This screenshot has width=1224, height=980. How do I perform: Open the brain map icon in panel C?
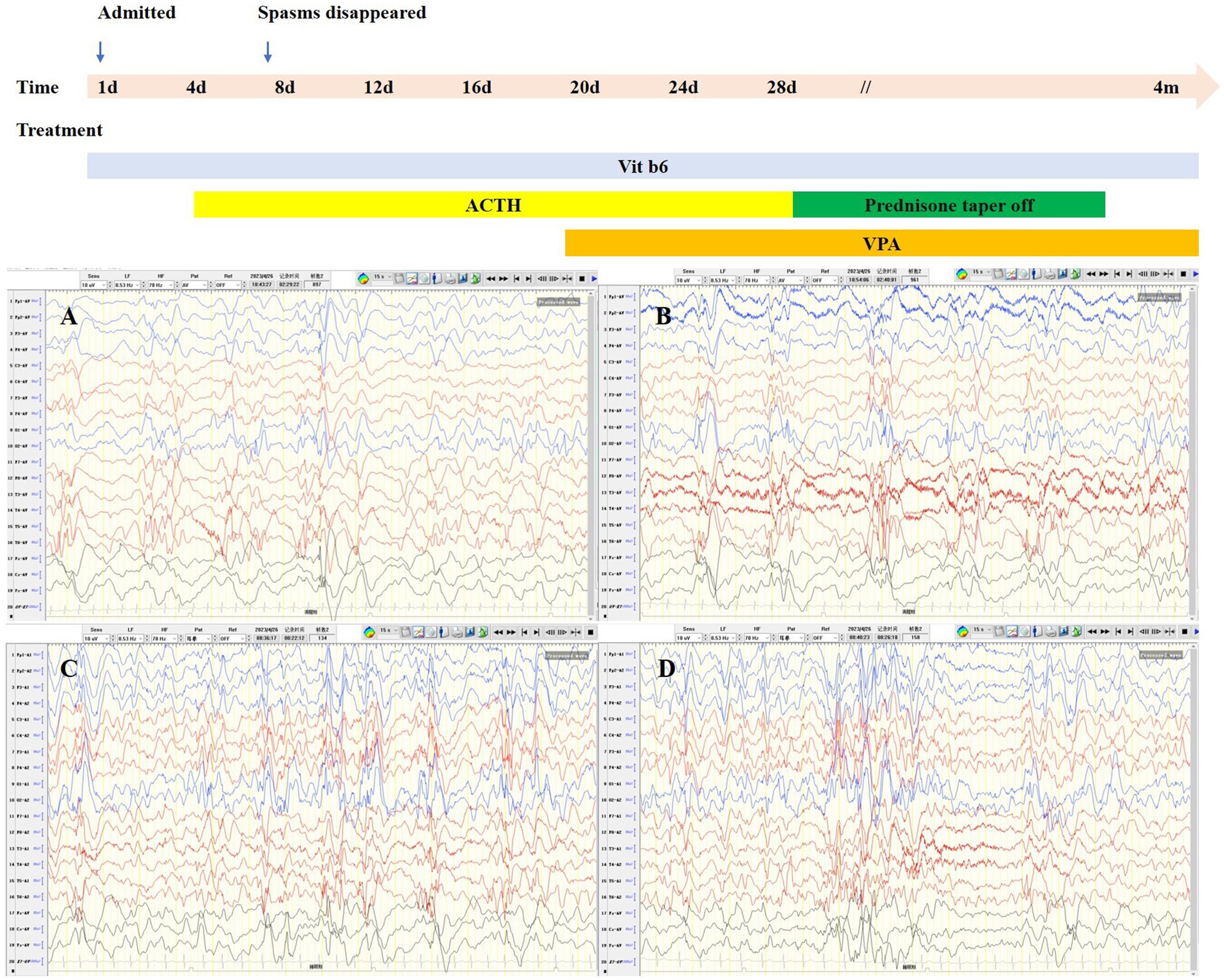point(369,633)
